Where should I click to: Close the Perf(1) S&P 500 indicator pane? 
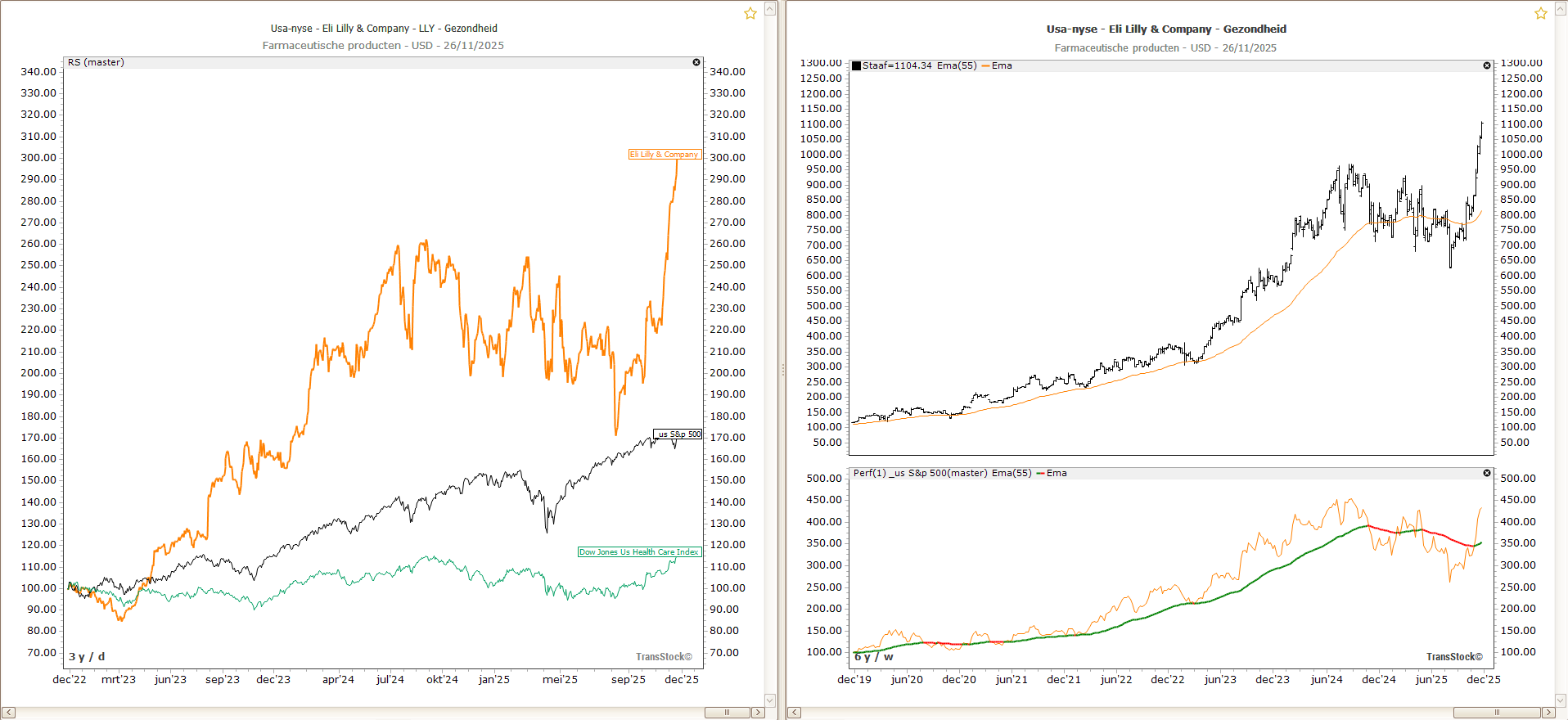click(1487, 473)
